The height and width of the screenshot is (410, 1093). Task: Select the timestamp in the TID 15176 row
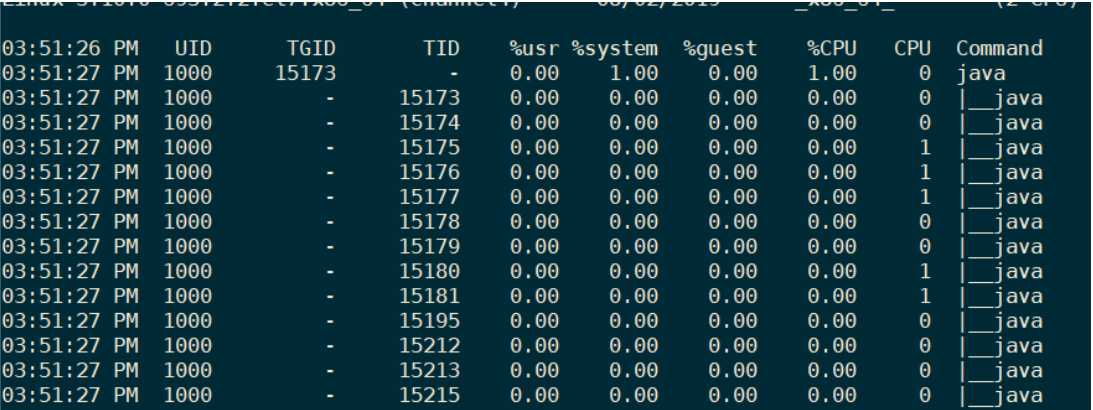pos(70,172)
